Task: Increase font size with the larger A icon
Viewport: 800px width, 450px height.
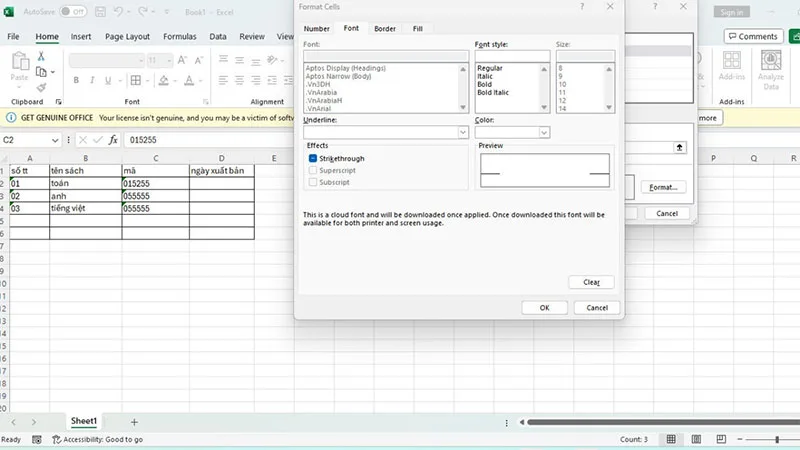Action: pyautogui.click(x=182, y=60)
